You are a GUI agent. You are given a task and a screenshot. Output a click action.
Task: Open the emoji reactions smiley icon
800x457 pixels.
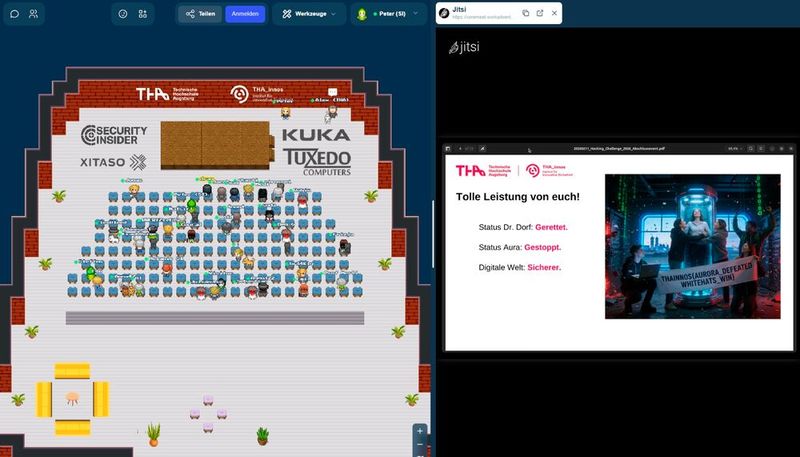point(122,14)
